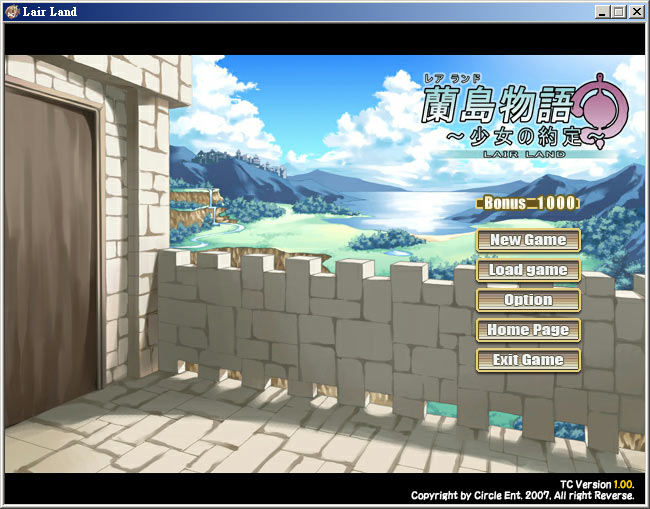
Task: Click the Exit Game button
Action: tap(528, 360)
